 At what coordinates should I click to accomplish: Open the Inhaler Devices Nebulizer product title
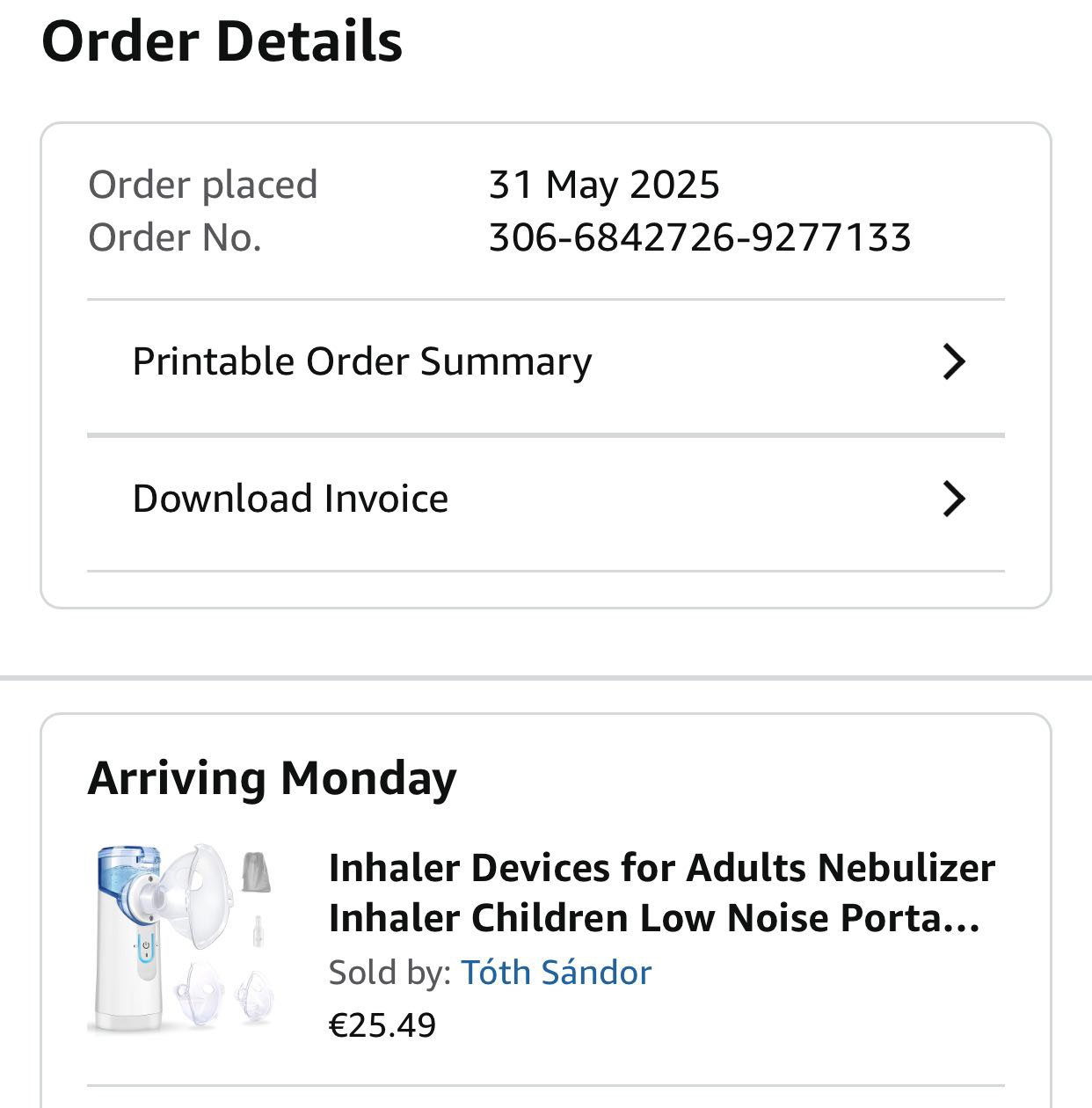[660, 893]
